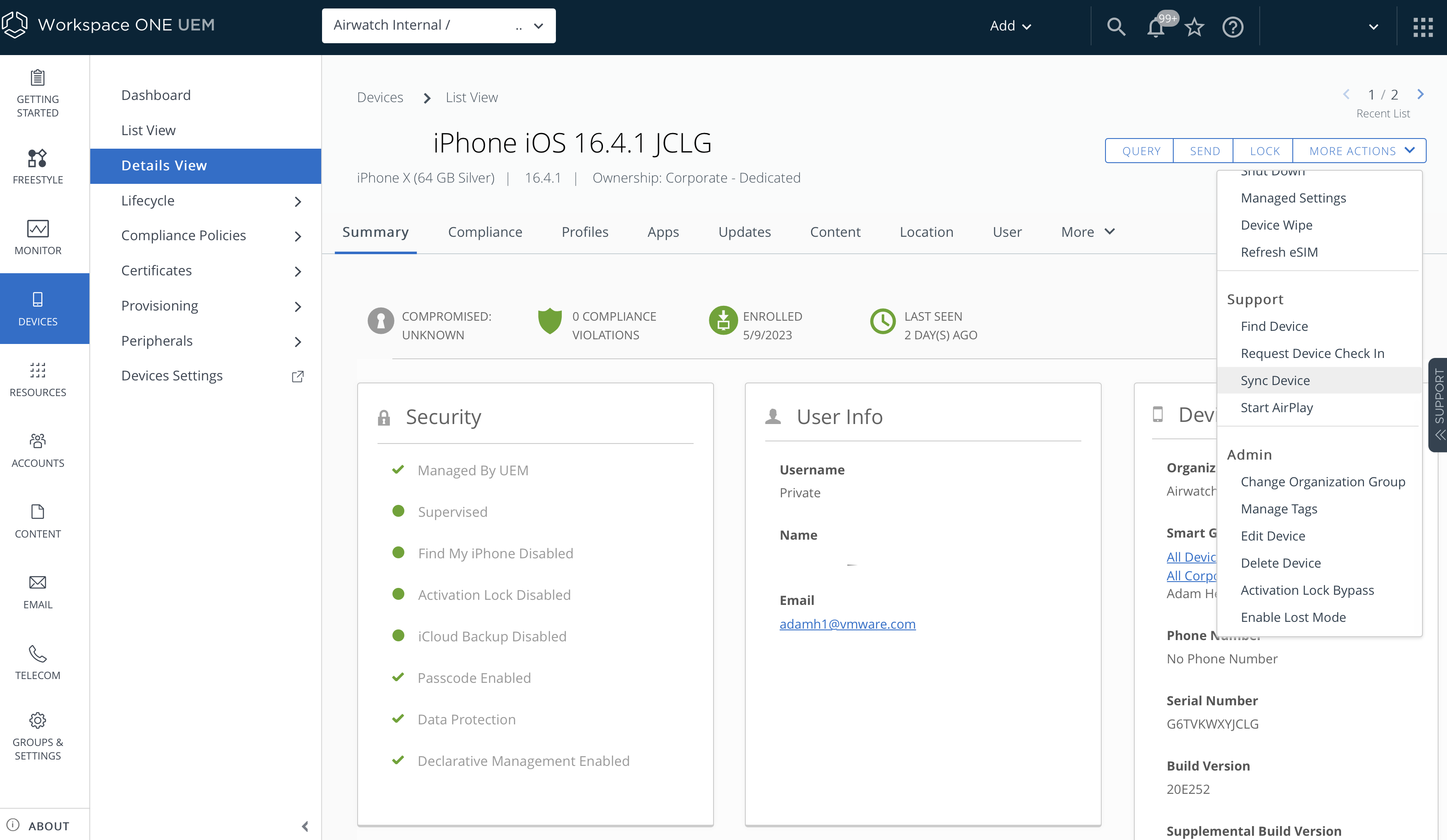Select Request Device Check In
Image resolution: width=1447 pixels, height=840 pixels.
(x=1319, y=354)
